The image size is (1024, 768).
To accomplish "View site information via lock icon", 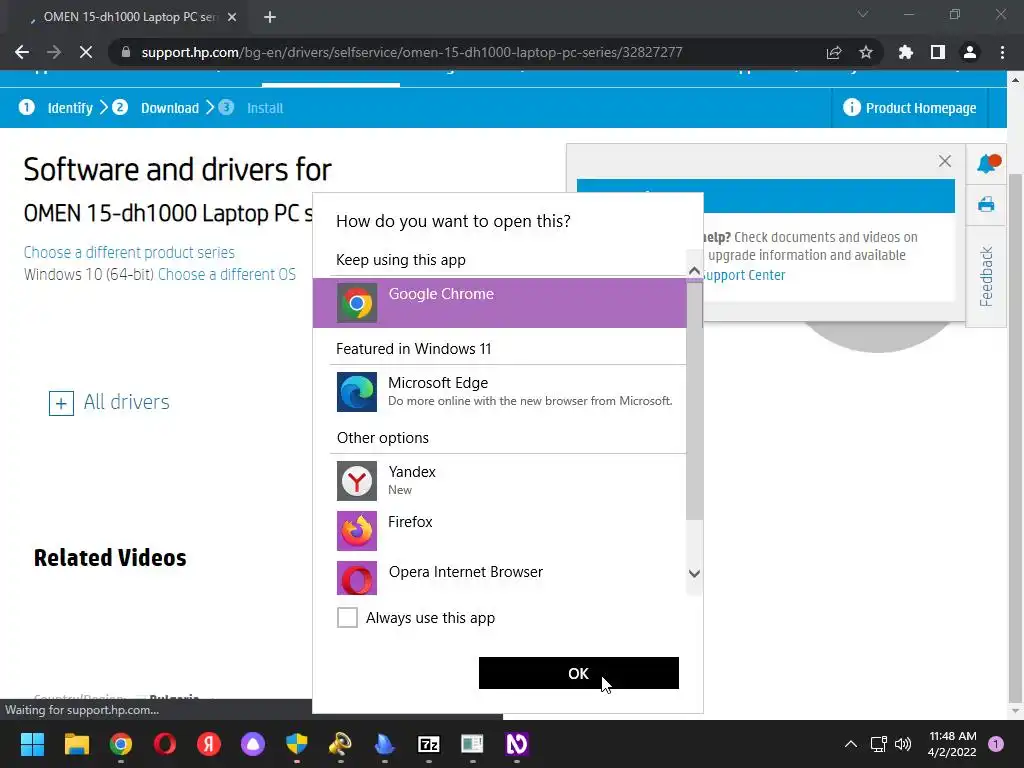I will click(x=126, y=52).
